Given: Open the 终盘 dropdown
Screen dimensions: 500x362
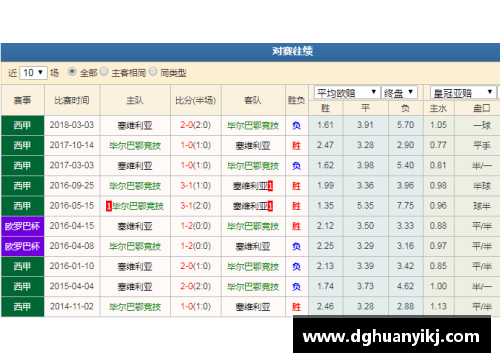Looking at the screenshot, I should pyautogui.click(x=399, y=92).
